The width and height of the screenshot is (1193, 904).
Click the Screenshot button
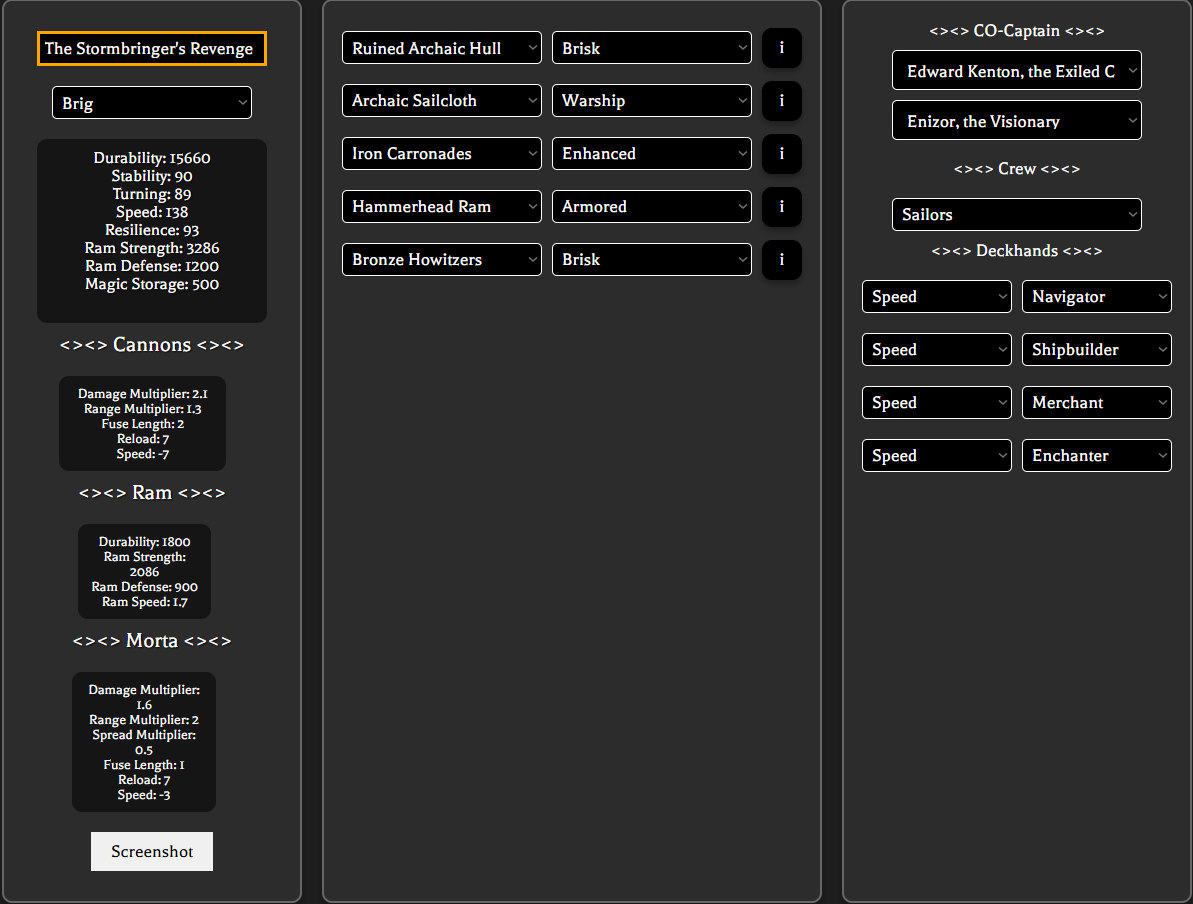pos(152,851)
